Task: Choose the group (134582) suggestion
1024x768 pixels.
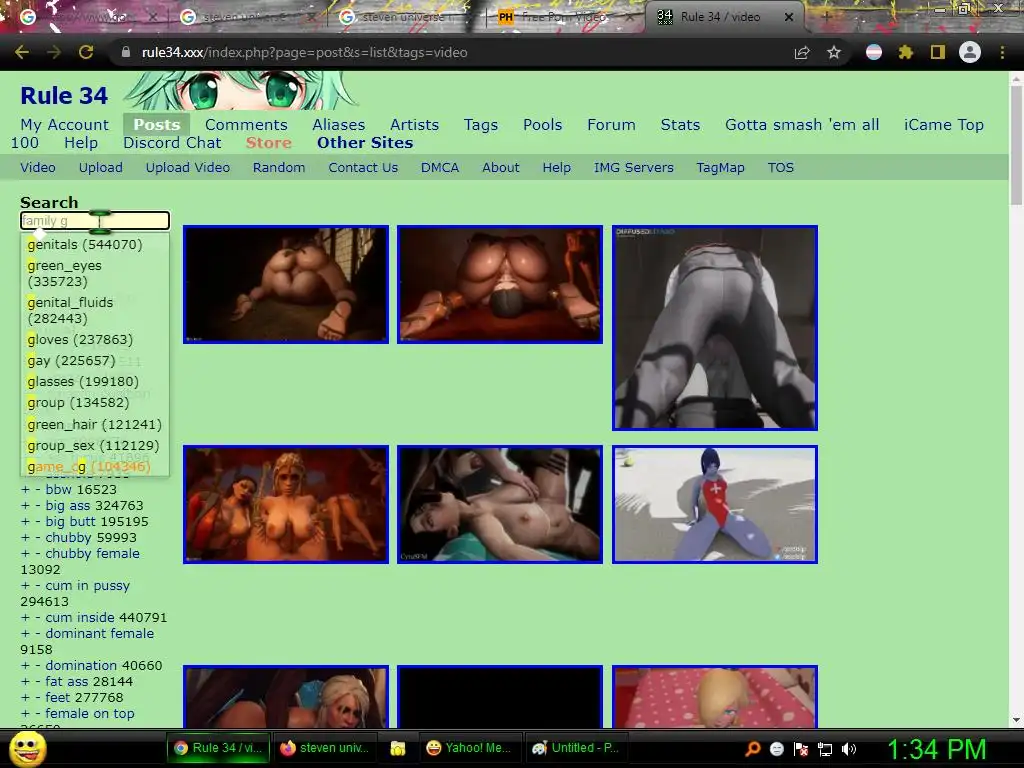Action: pyautogui.click(x=95, y=403)
